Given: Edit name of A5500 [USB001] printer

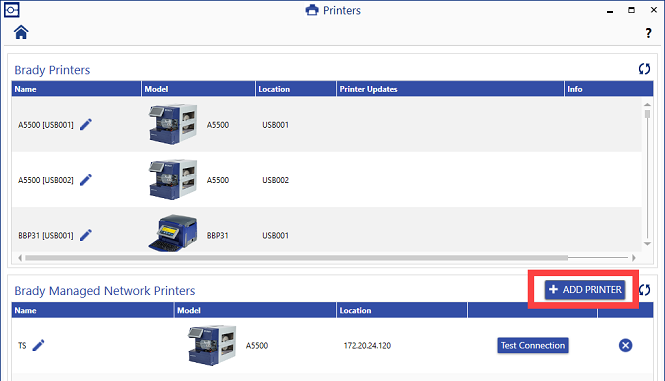Looking at the screenshot, I should pyautogui.click(x=86, y=125).
